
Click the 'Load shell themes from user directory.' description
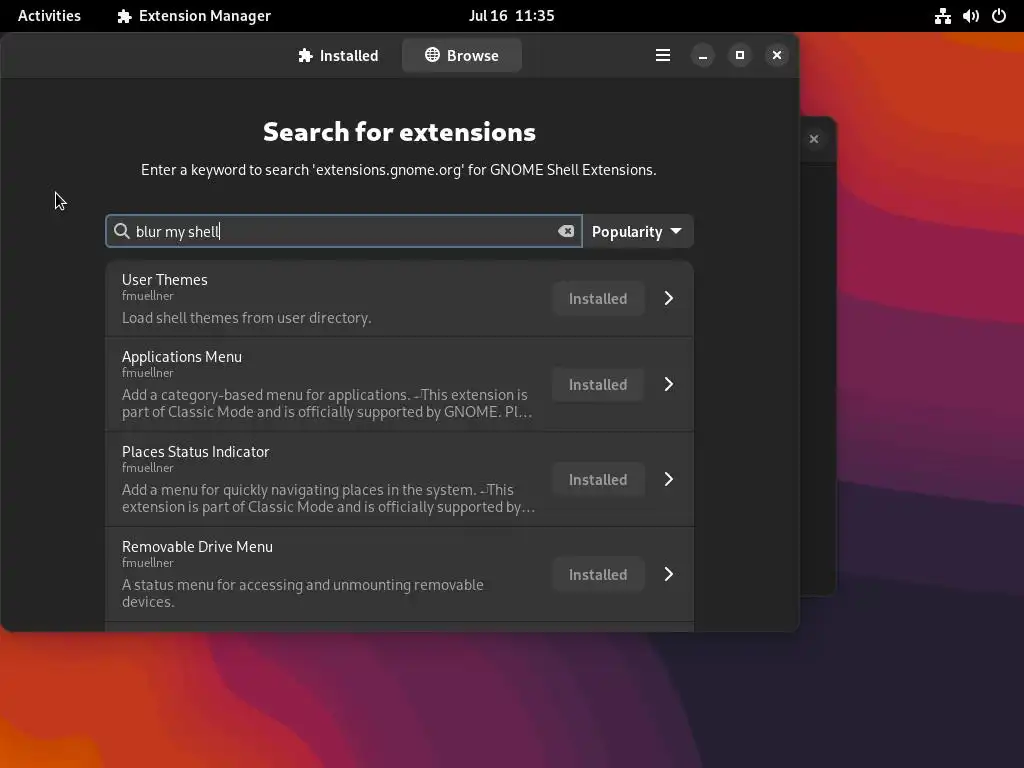click(246, 317)
